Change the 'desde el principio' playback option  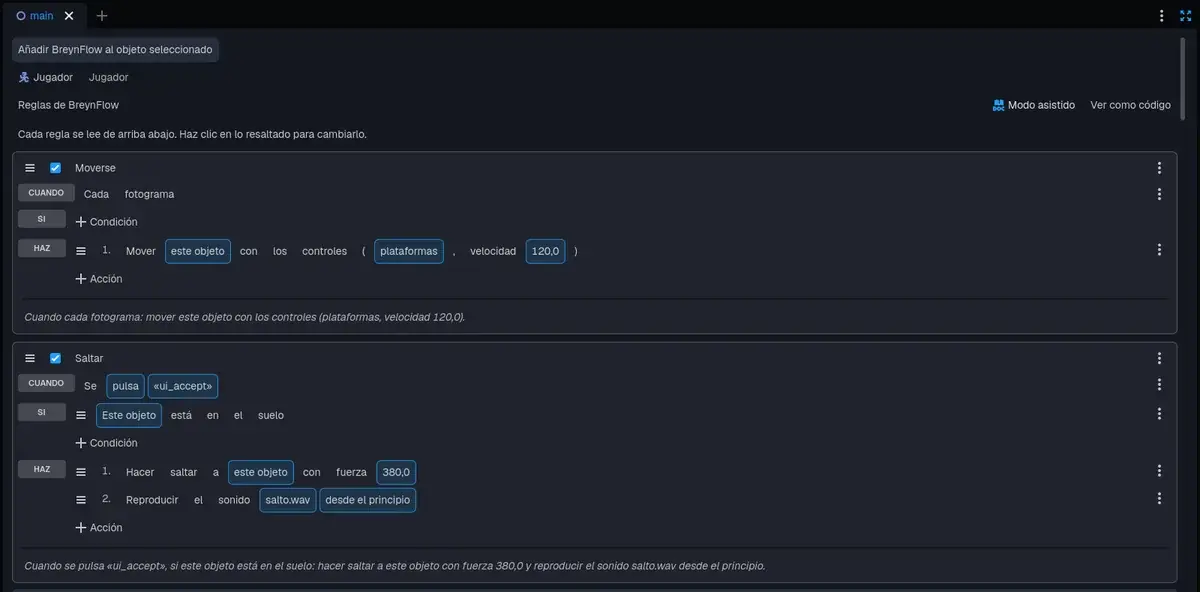click(x=367, y=500)
